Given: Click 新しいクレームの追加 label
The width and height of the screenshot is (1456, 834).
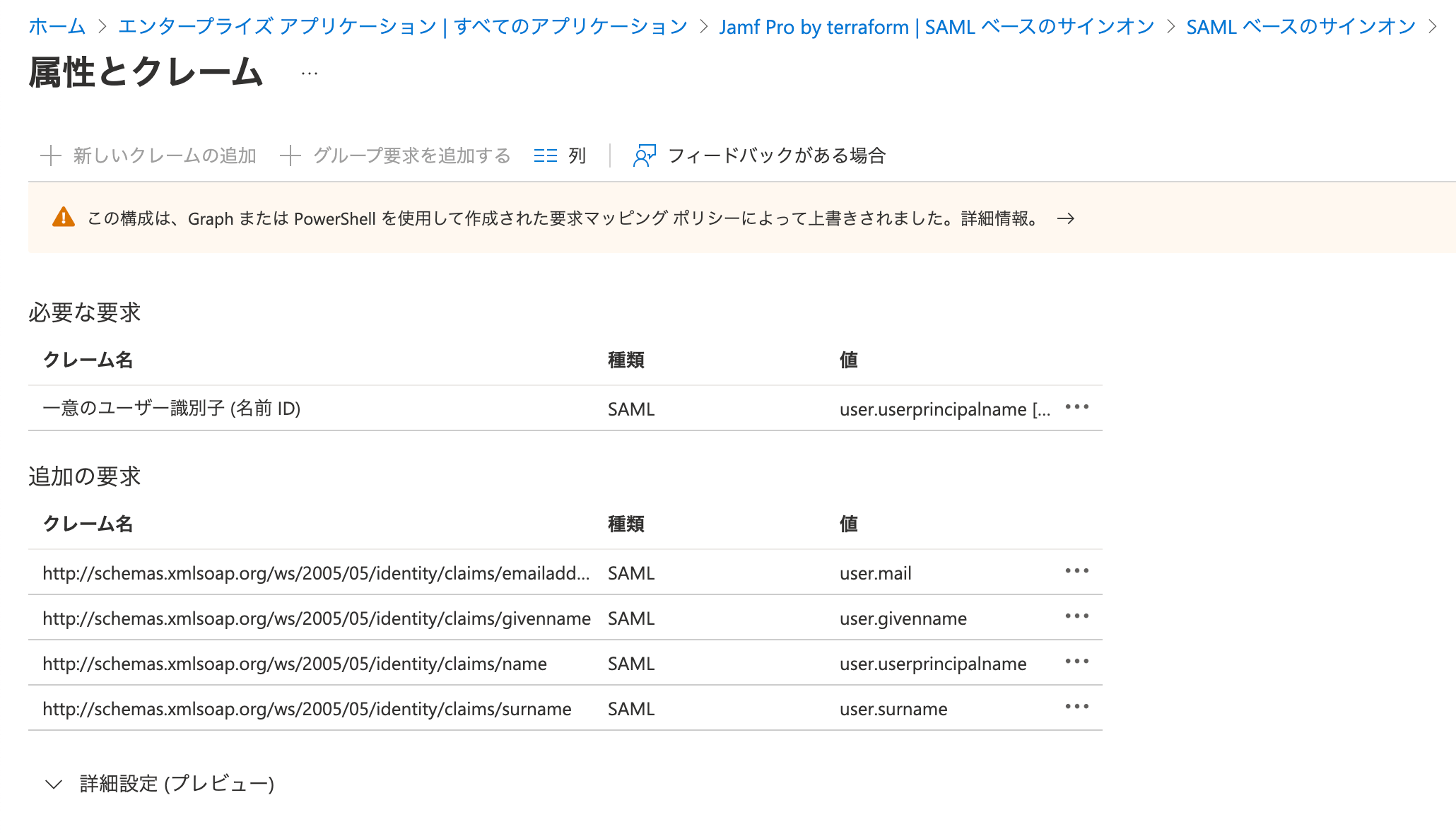Looking at the screenshot, I should point(165,155).
